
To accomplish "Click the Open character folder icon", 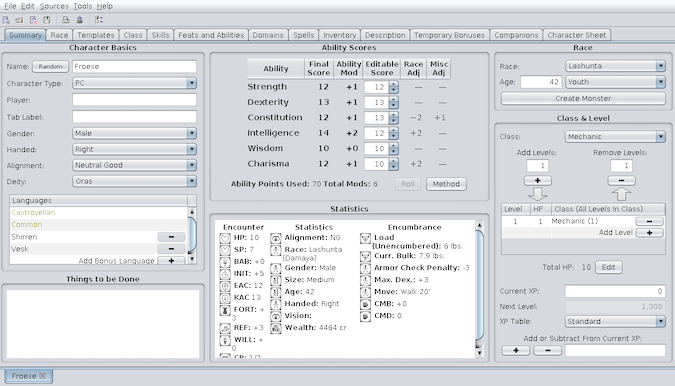I will pyautogui.click(x=19, y=20).
